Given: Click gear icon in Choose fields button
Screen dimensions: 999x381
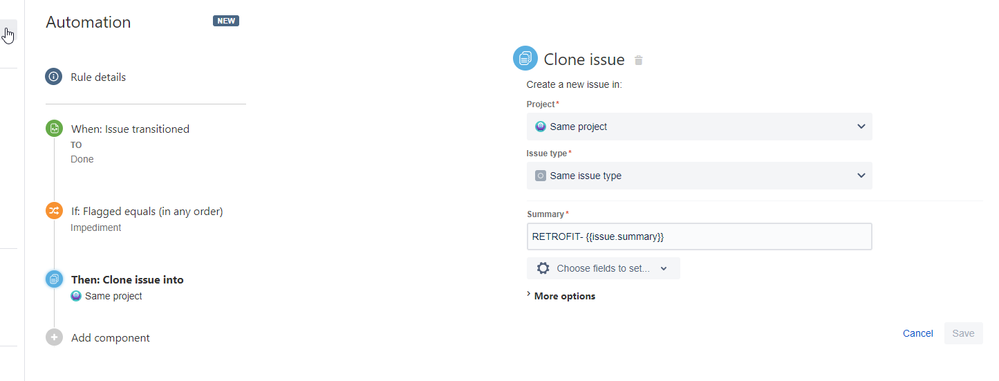Looking at the screenshot, I should point(543,268).
